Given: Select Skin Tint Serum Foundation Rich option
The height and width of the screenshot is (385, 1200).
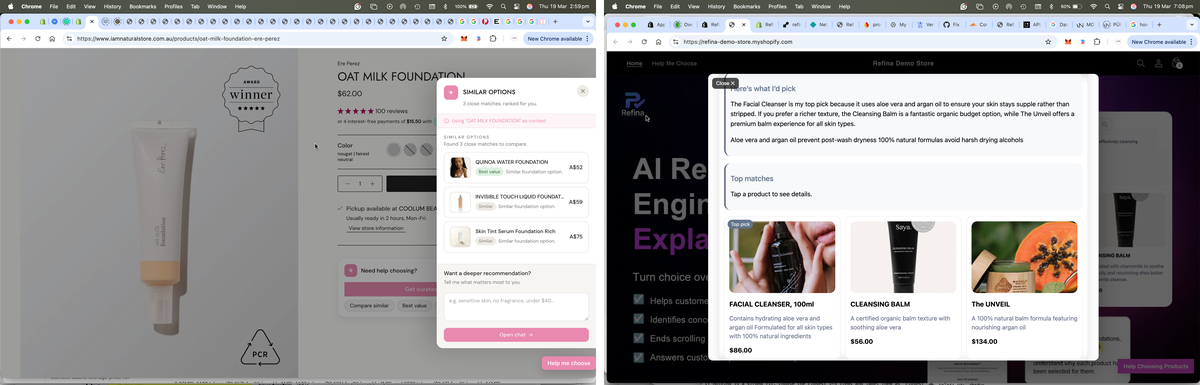Looking at the screenshot, I should click(516, 237).
